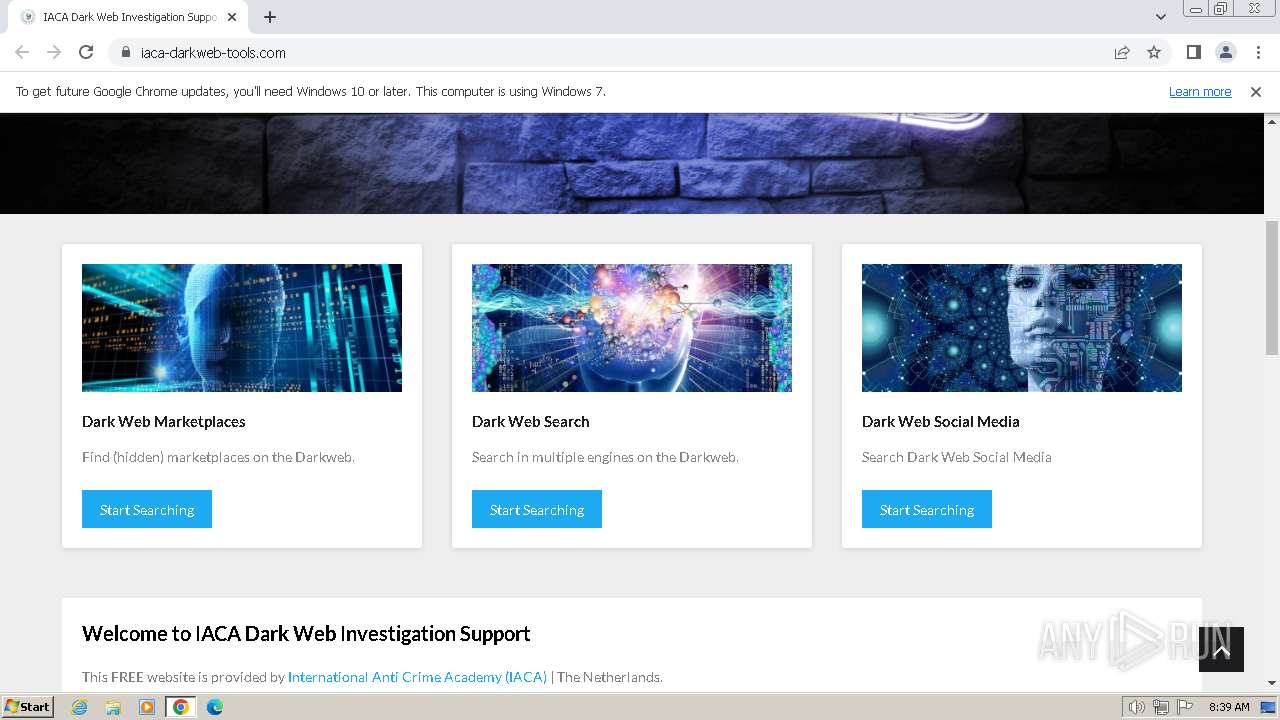Click the browser forward arrow
The height and width of the screenshot is (720, 1280).
click(54, 52)
